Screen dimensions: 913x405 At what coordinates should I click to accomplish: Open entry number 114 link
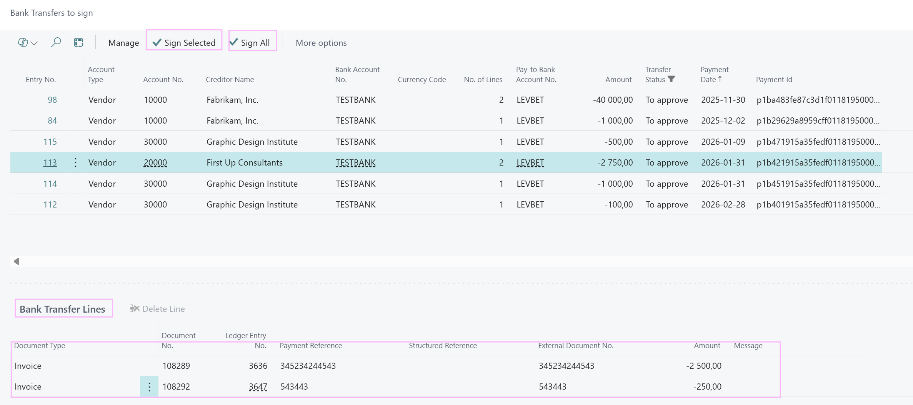pos(50,184)
